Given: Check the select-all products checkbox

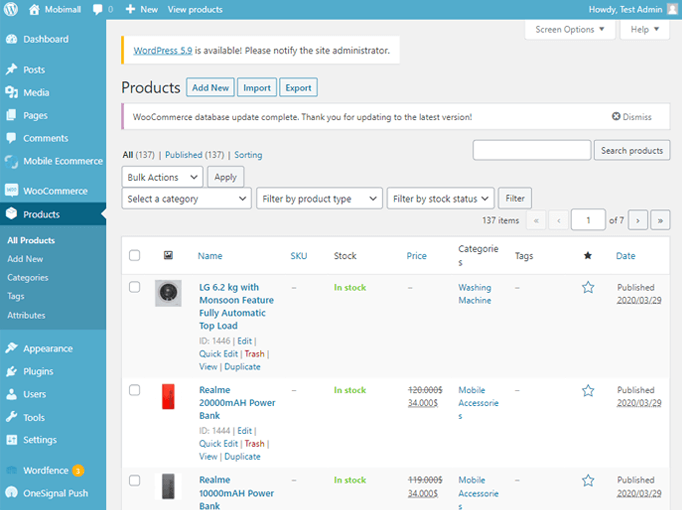Looking at the screenshot, I should coord(135,255).
